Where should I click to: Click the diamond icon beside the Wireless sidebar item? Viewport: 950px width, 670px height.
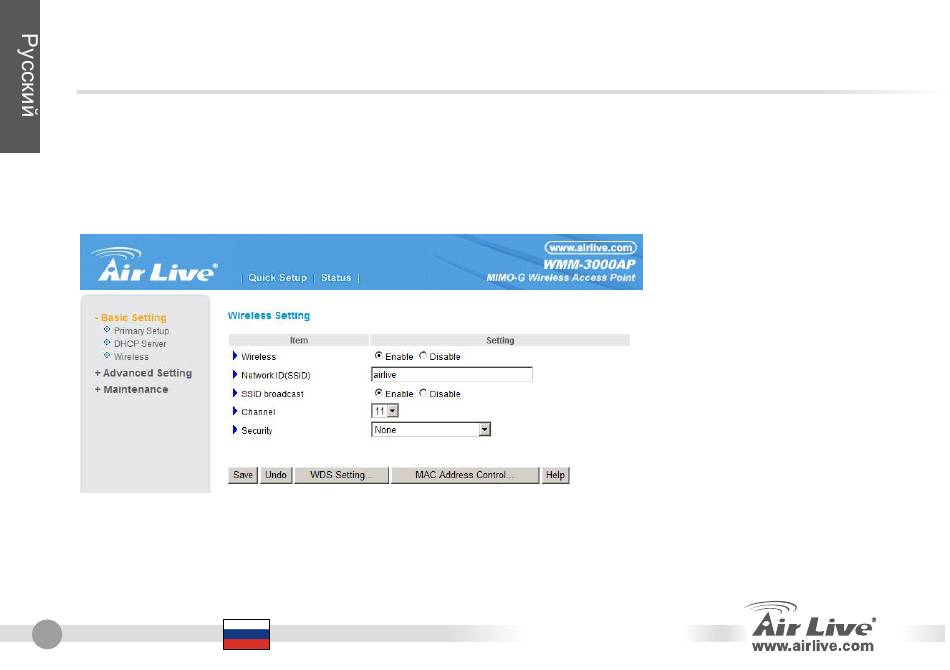pyautogui.click(x=107, y=356)
